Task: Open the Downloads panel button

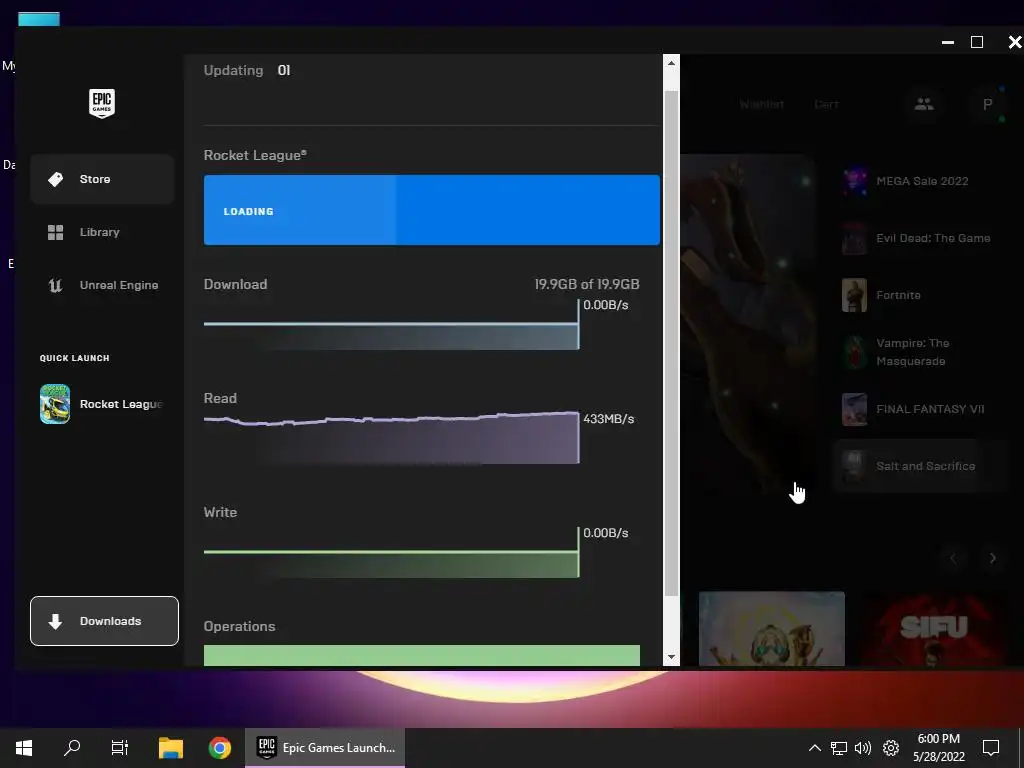Action: click(104, 621)
